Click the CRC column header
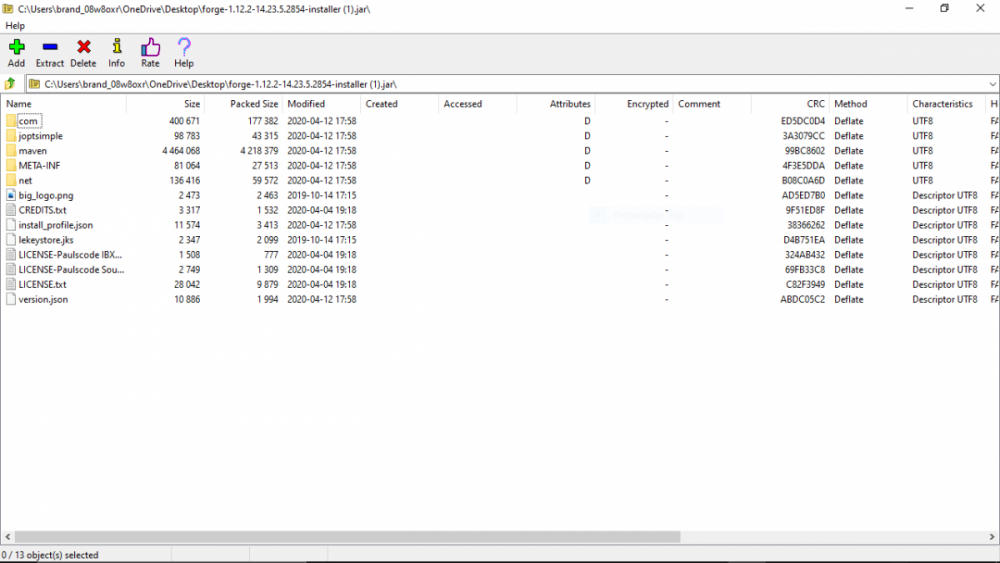Image resolution: width=1000 pixels, height=563 pixels. click(815, 104)
